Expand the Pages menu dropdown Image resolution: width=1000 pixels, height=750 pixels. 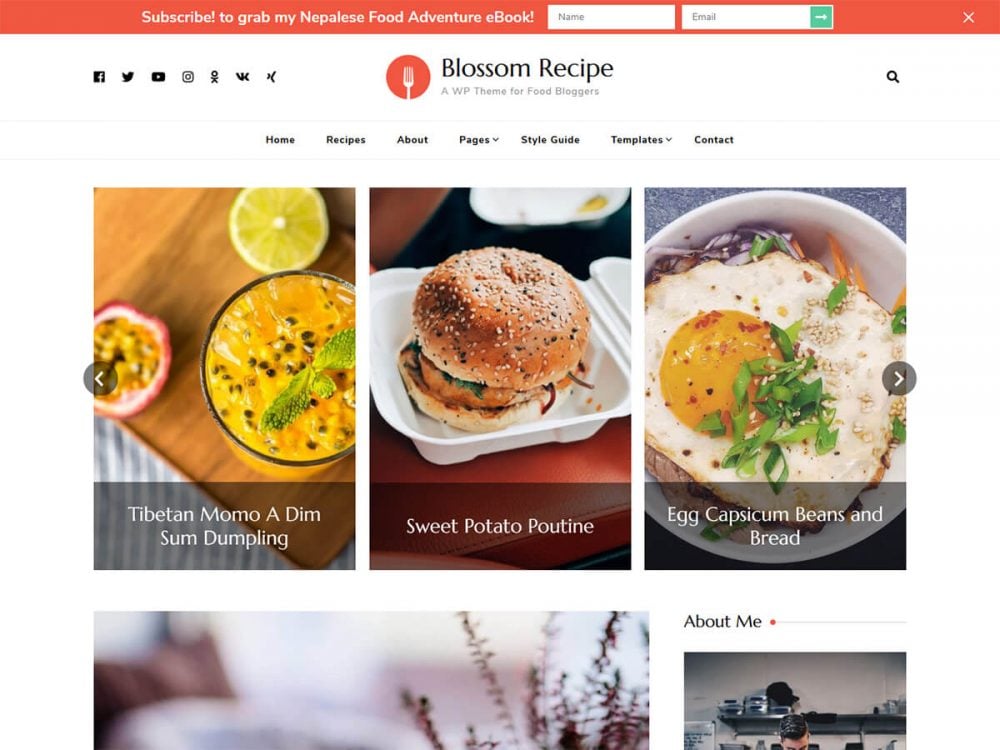(478, 140)
